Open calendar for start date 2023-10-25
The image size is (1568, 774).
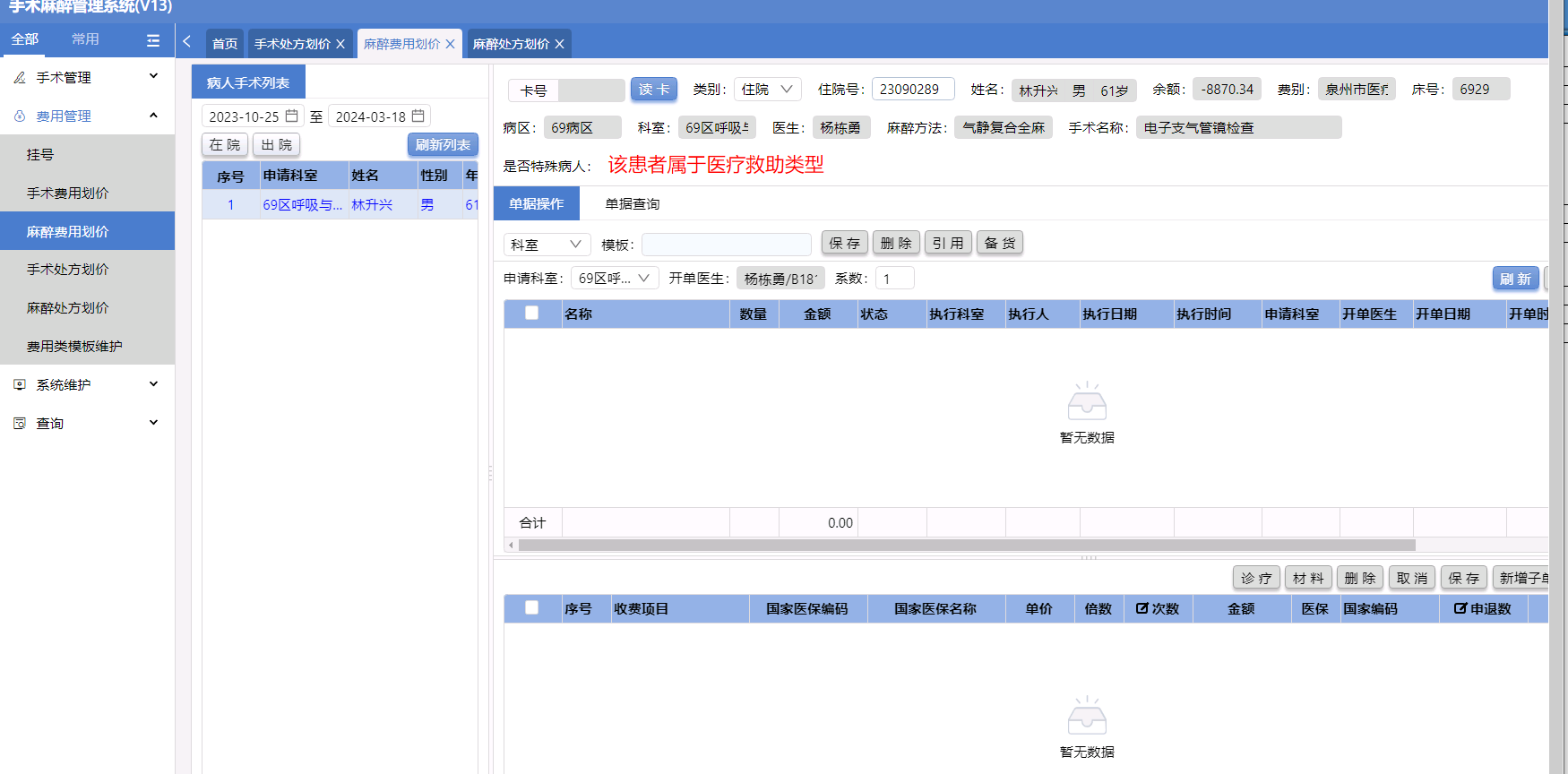291,116
